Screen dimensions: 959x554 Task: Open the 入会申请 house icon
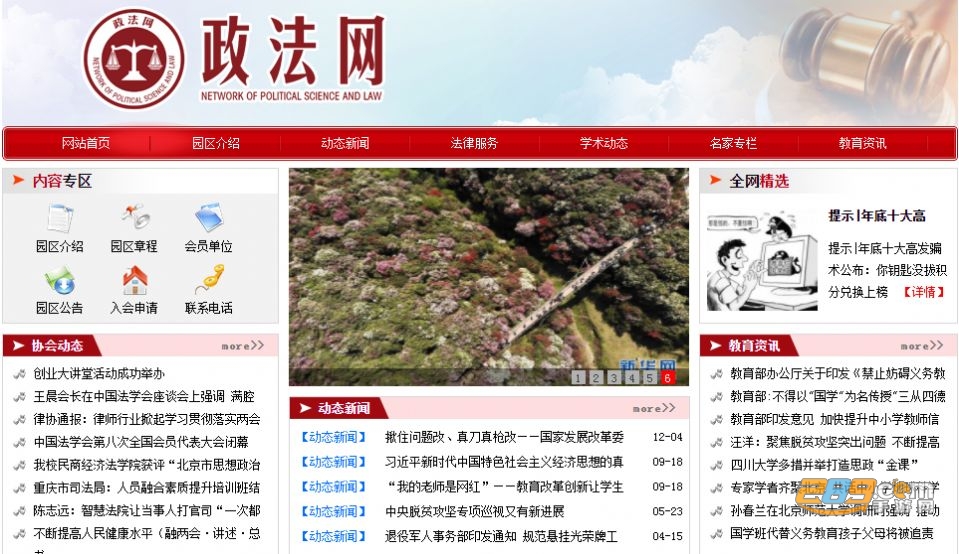click(134, 279)
